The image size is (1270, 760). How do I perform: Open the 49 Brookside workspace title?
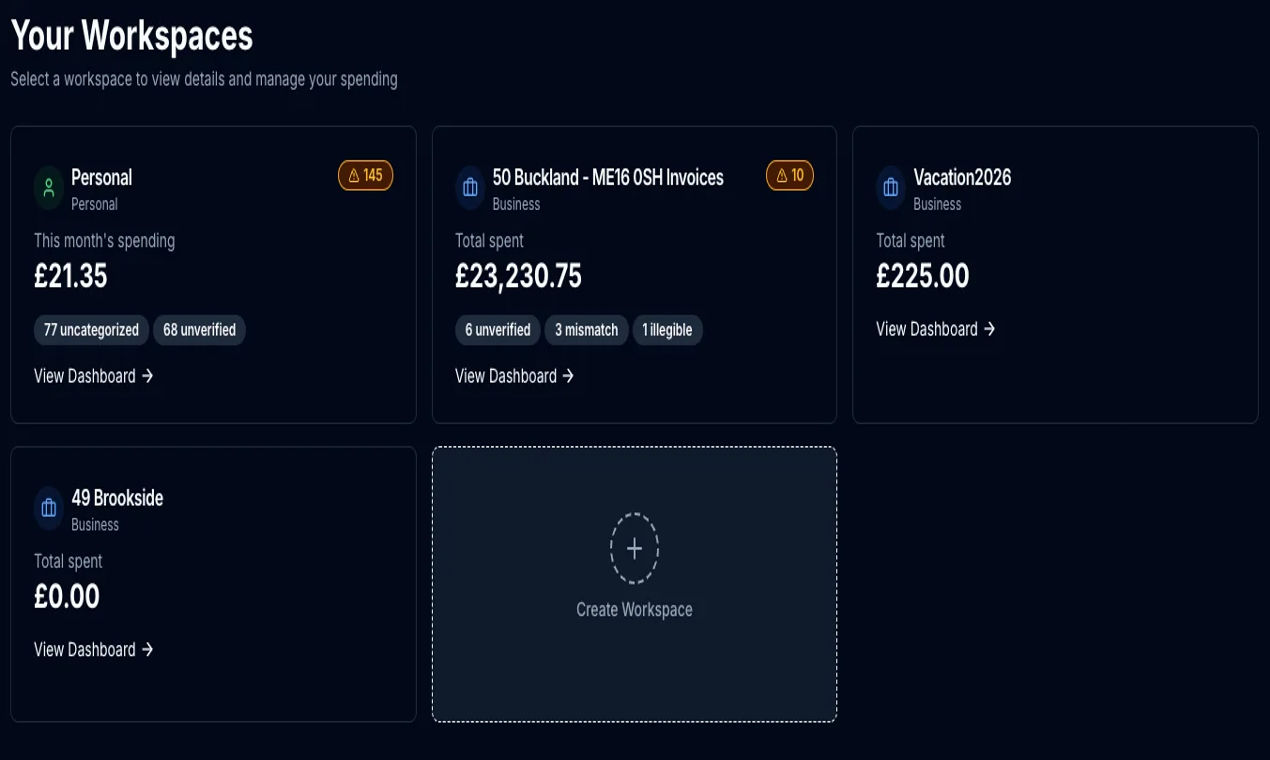click(x=117, y=498)
